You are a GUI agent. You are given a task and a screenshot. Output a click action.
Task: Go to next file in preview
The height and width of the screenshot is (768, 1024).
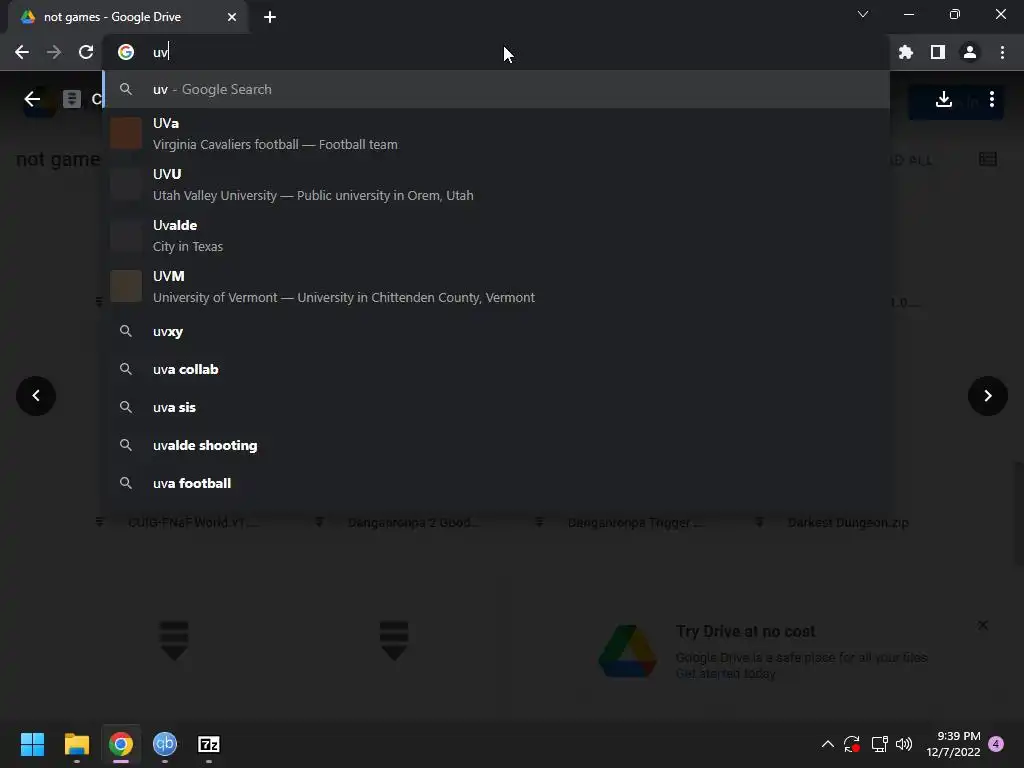coord(987,396)
